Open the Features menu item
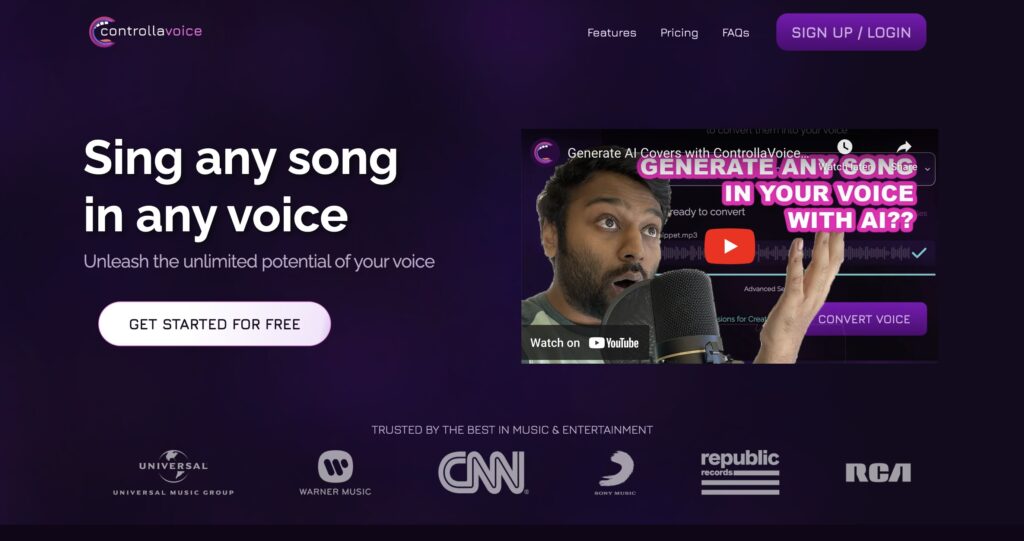This screenshot has height=541, width=1024. coord(611,33)
